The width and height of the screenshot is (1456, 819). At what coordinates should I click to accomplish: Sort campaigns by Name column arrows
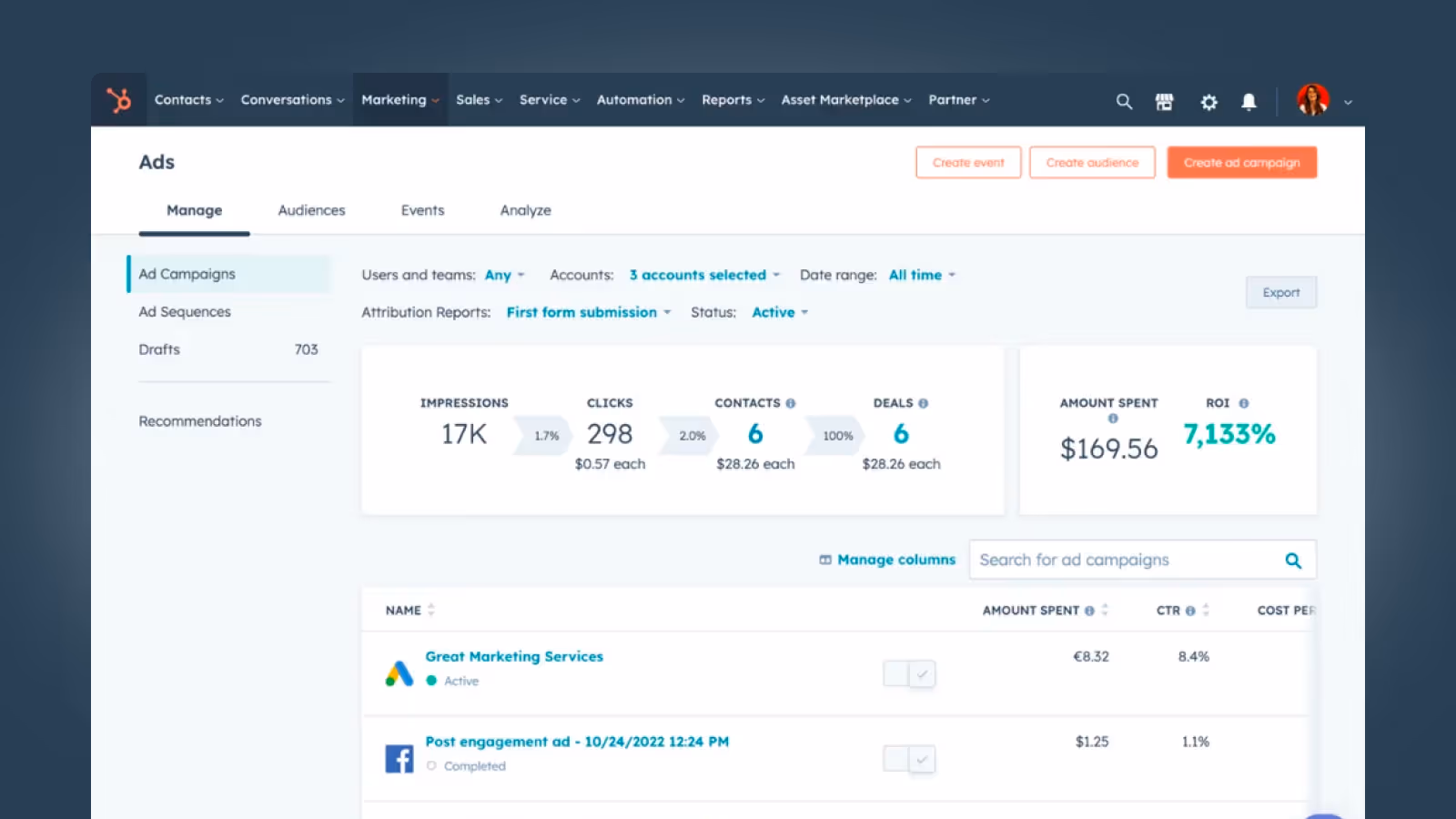pos(431,610)
